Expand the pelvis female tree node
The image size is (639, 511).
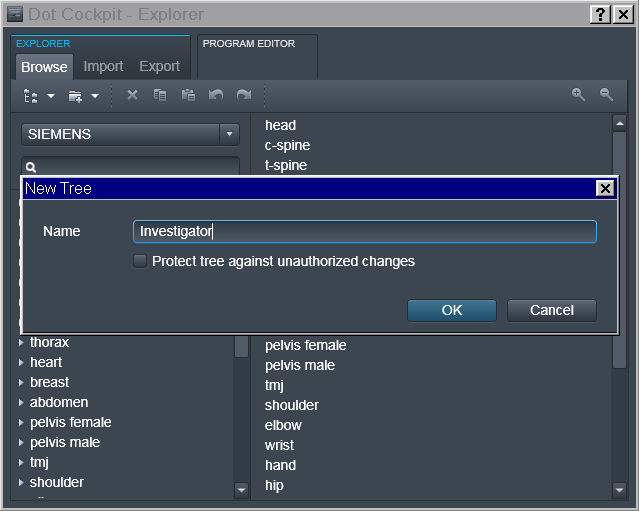pos(21,423)
